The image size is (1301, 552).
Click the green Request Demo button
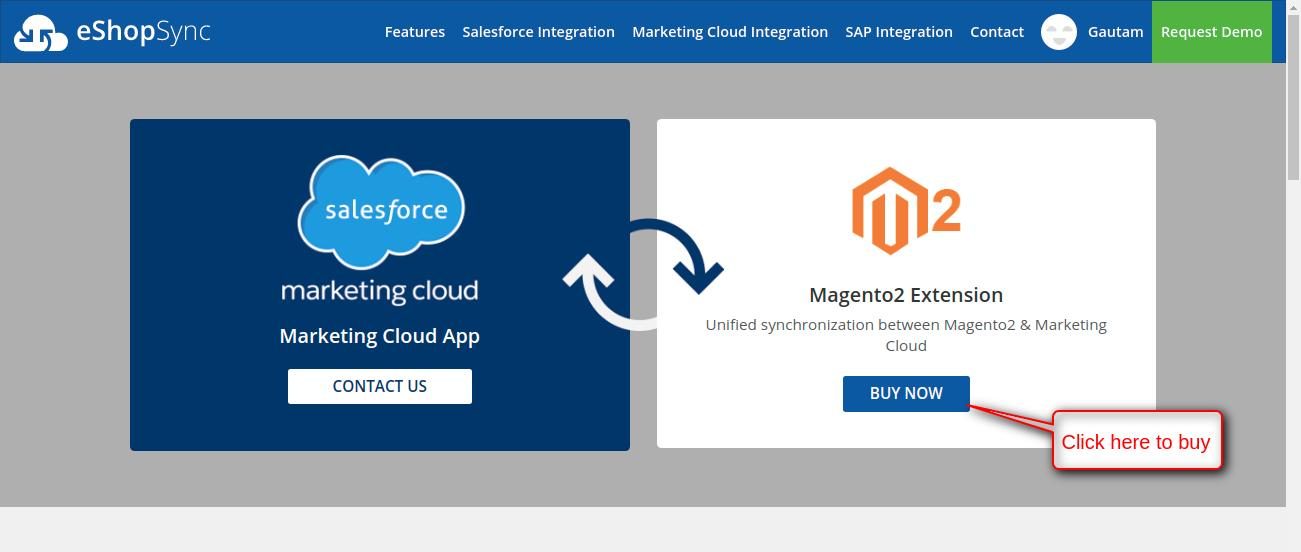[1211, 32]
